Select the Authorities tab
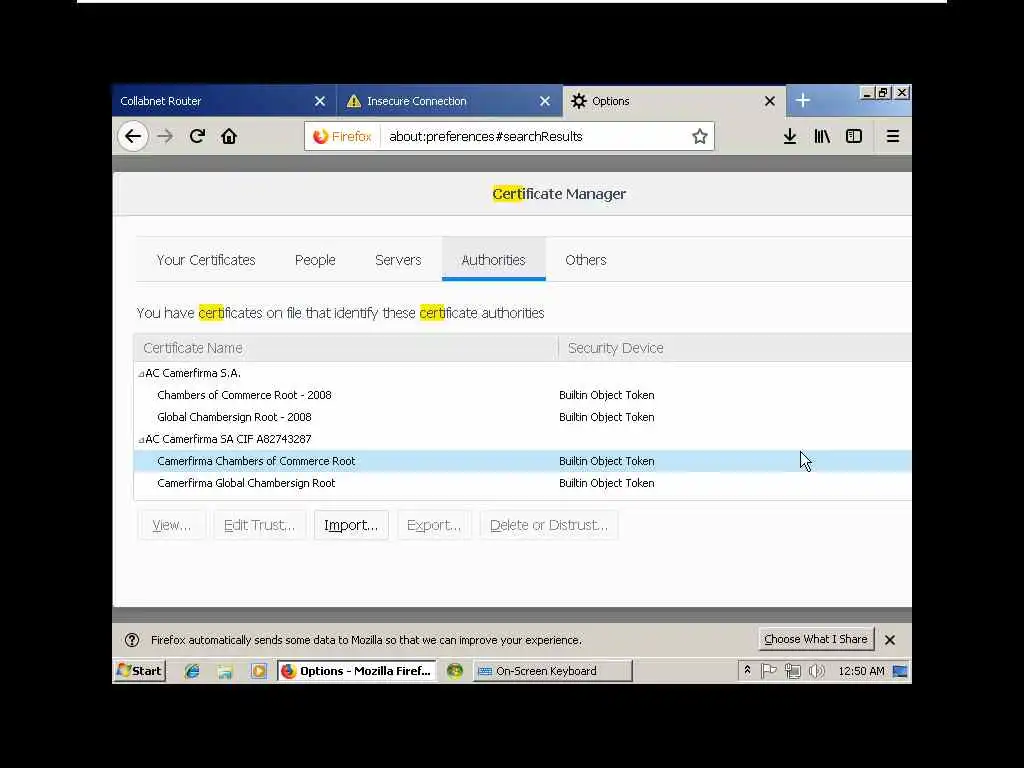Screen dimensions: 1024x768 493,260
